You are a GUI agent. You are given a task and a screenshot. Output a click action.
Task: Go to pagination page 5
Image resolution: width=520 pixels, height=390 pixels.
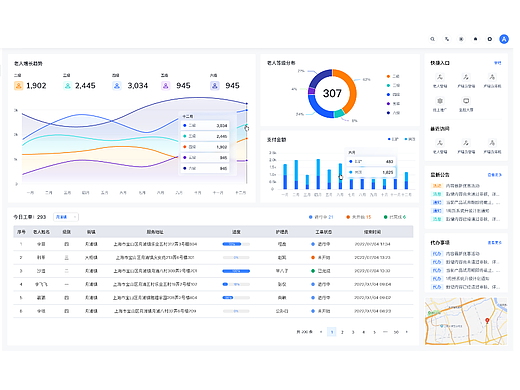(x=375, y=332)
